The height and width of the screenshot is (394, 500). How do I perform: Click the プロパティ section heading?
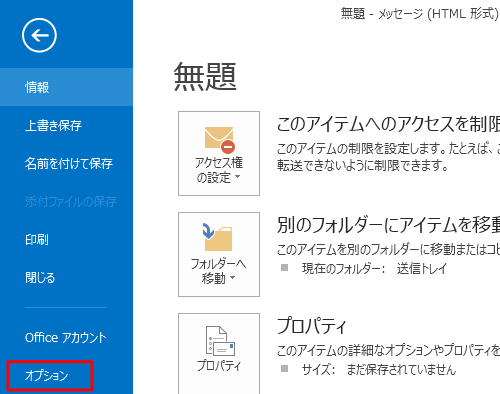pos(312,326)
